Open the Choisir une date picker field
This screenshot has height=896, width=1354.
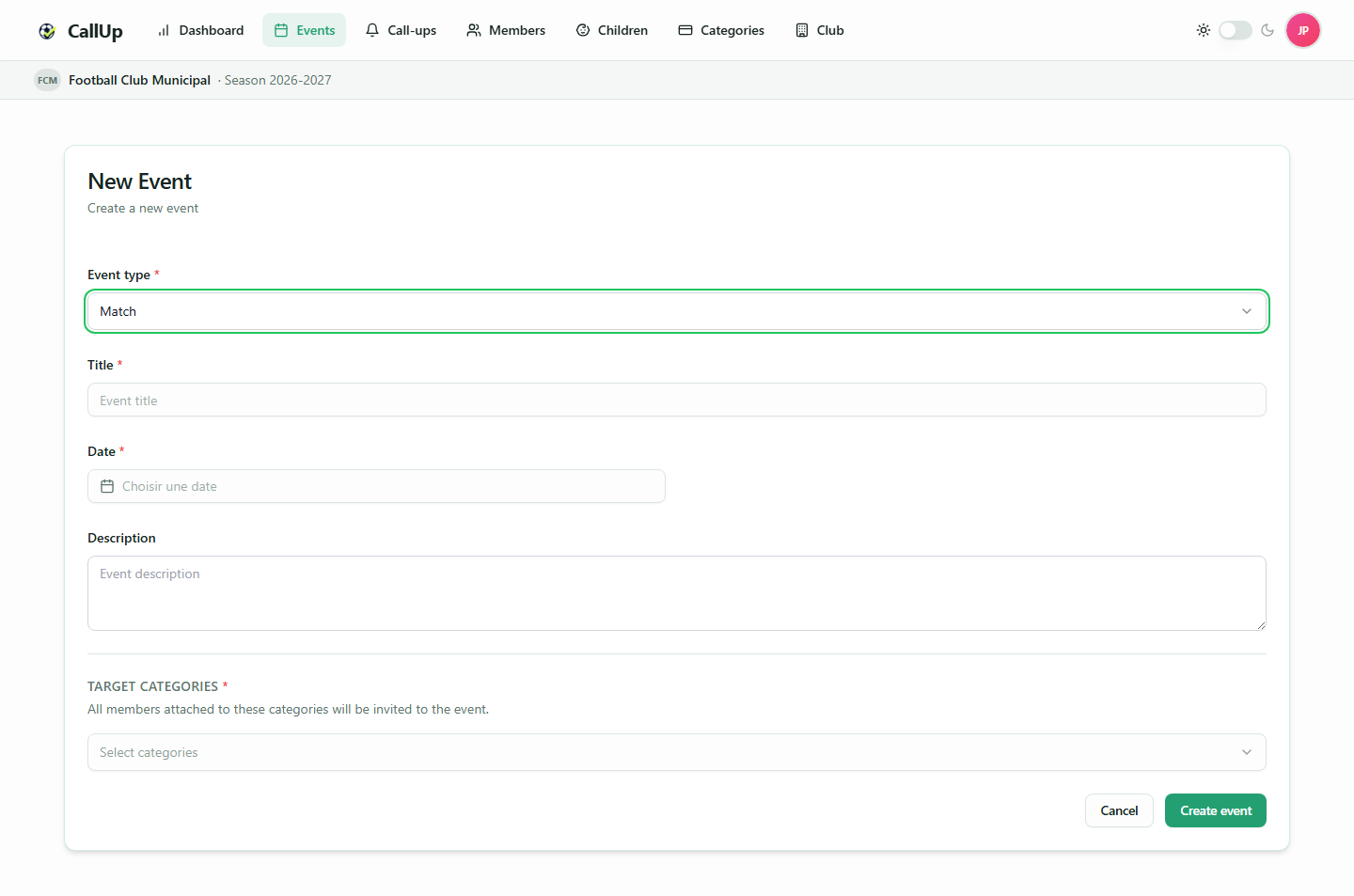pyautogui.click(x=376, y=486)
